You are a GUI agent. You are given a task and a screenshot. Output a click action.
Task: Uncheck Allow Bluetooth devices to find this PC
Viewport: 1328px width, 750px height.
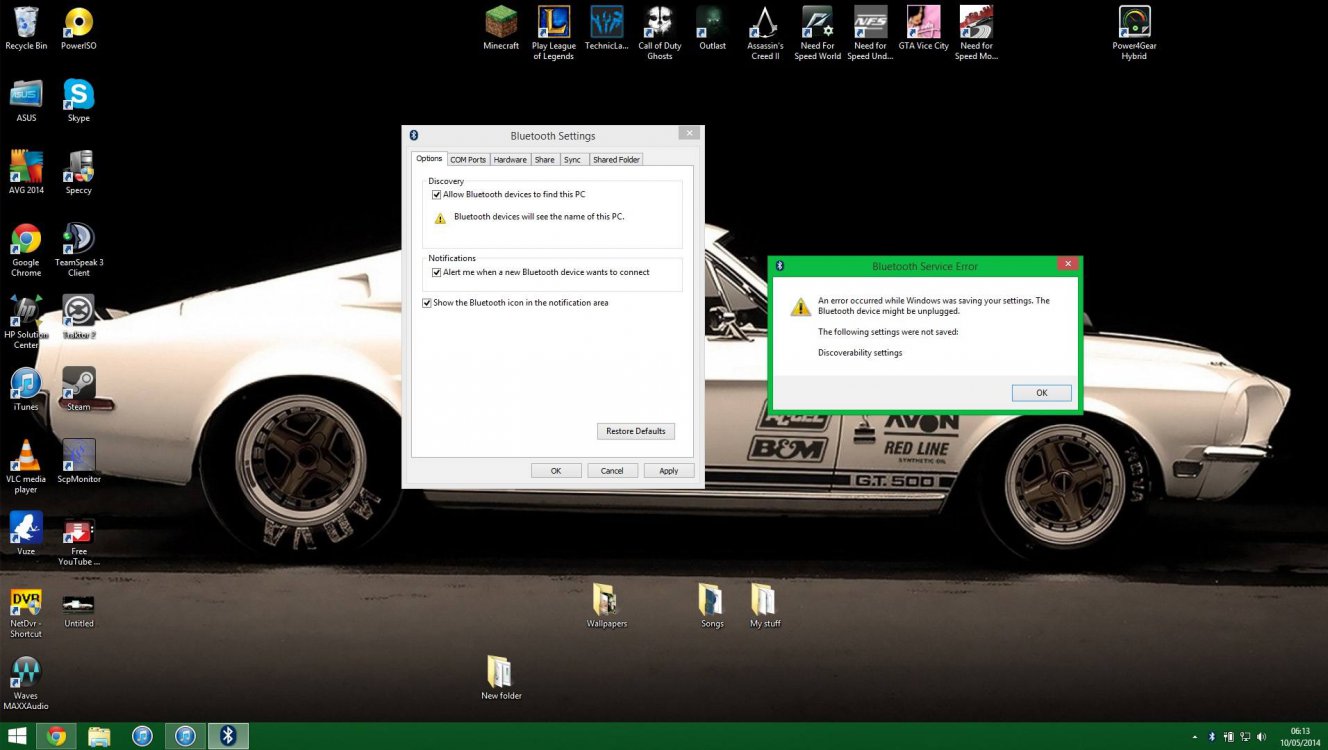point(436,195)
